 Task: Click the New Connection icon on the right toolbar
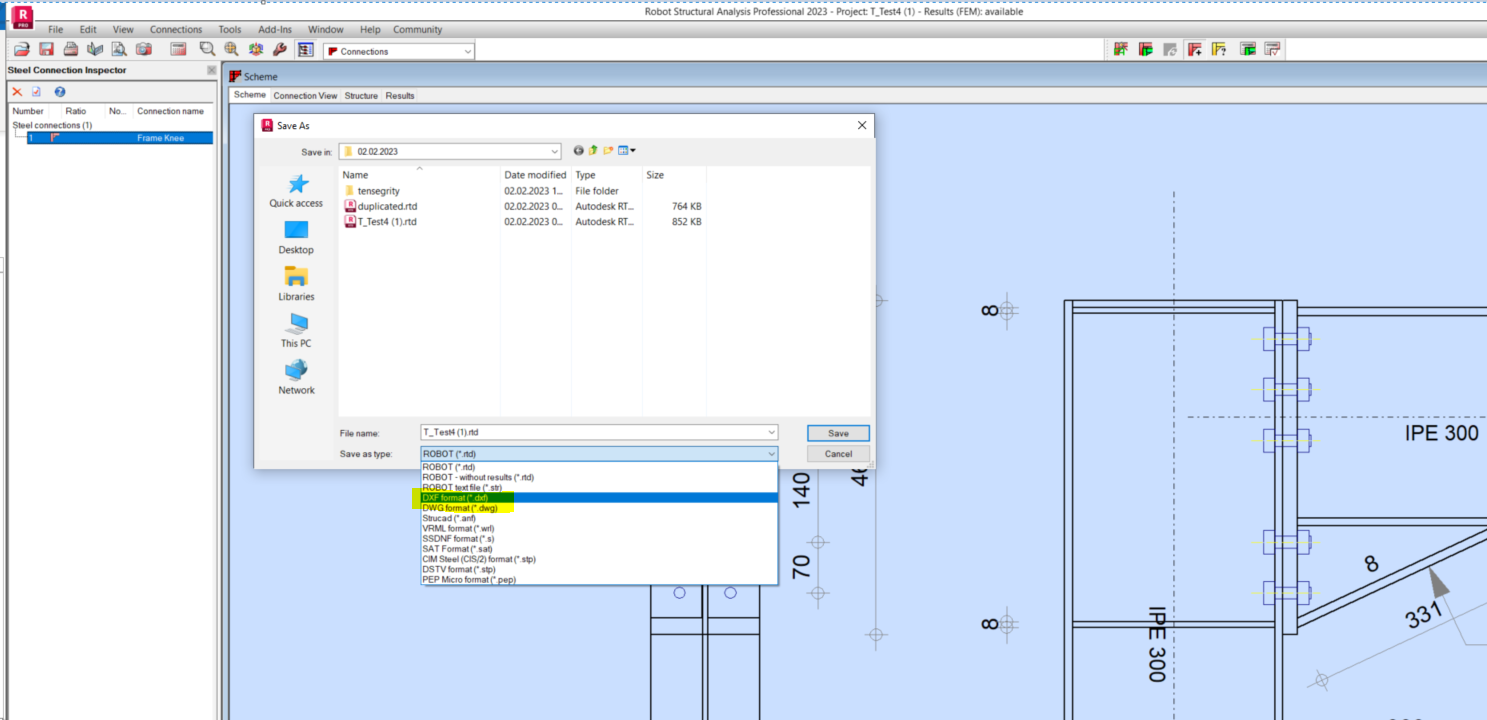point(1195,48)
